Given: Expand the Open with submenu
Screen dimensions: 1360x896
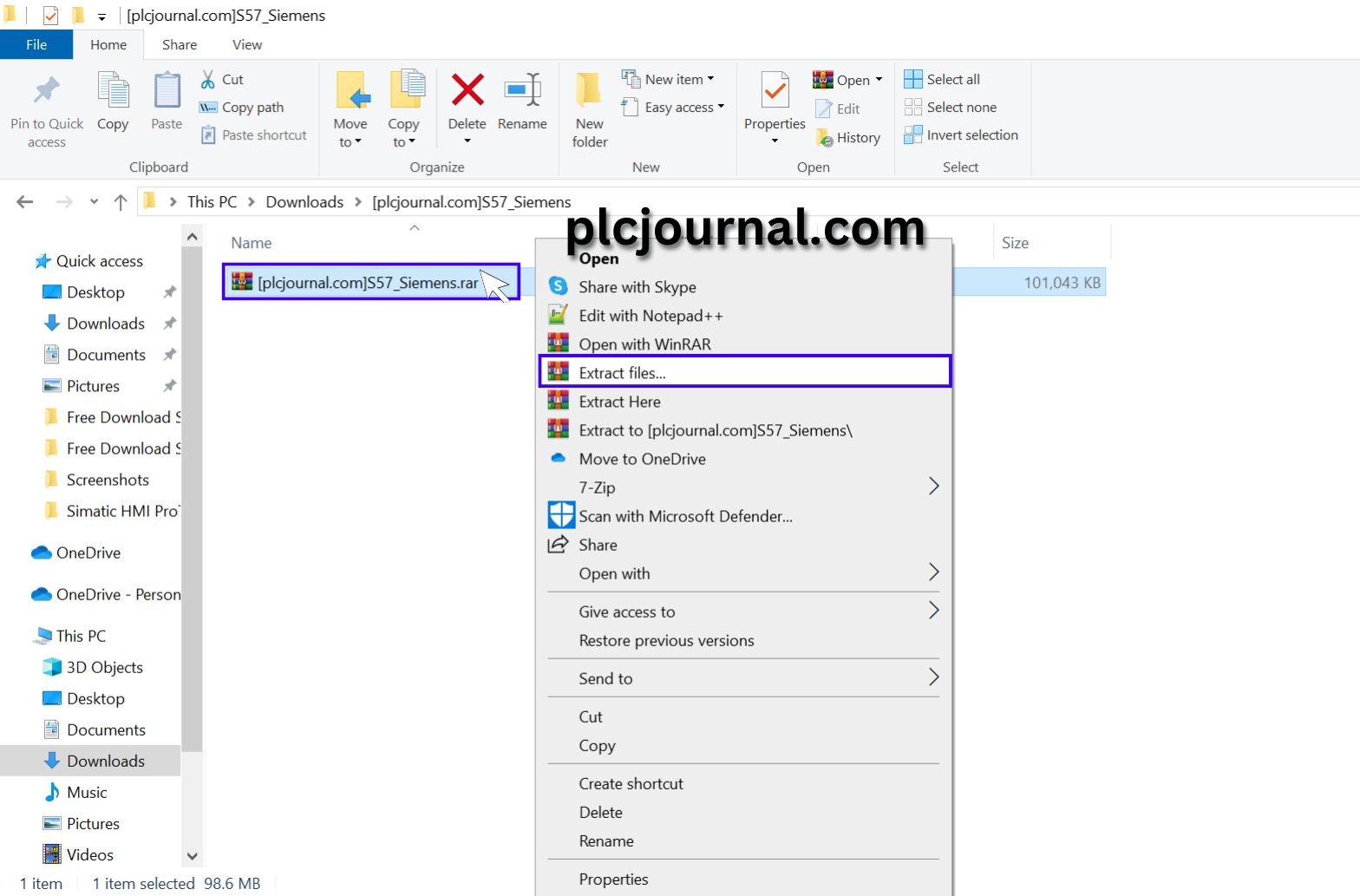Looking at the screenshot, I should (745, 572).
